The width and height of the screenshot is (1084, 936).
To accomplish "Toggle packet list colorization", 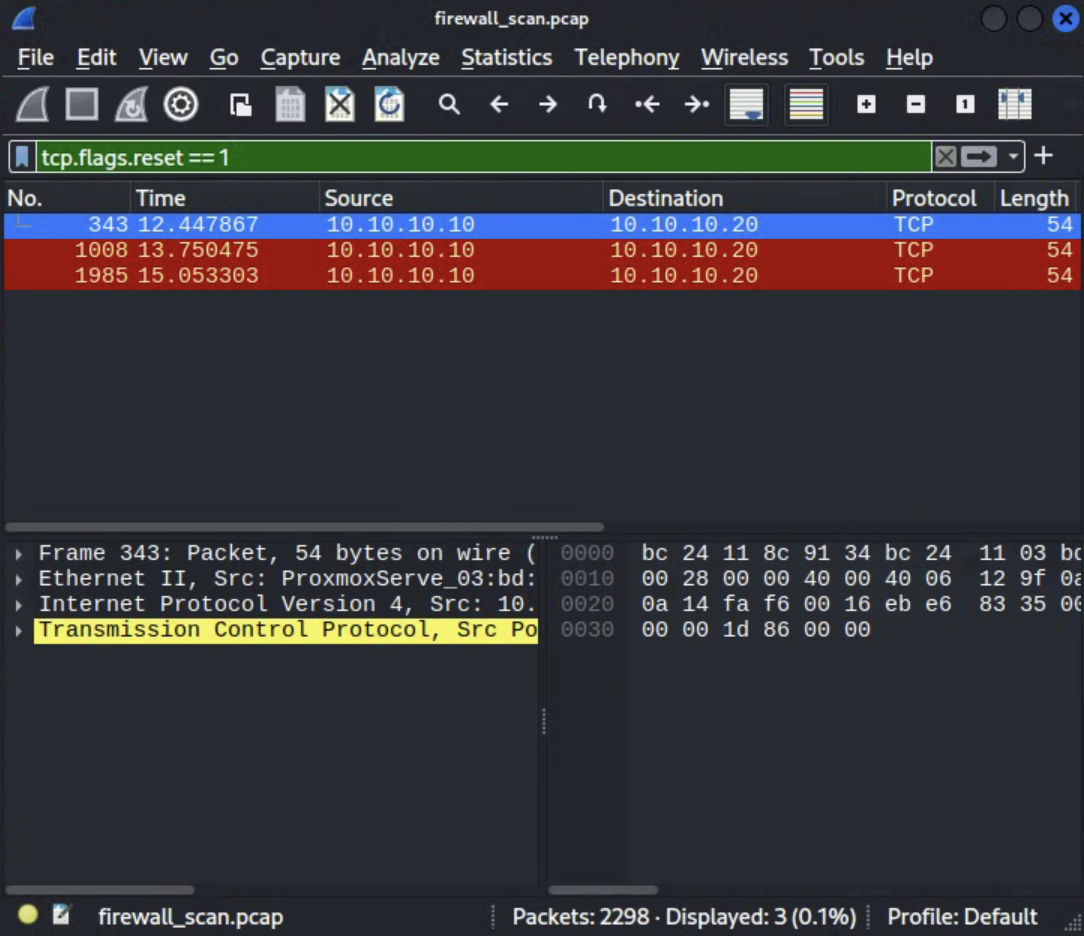I will [806, 104].
